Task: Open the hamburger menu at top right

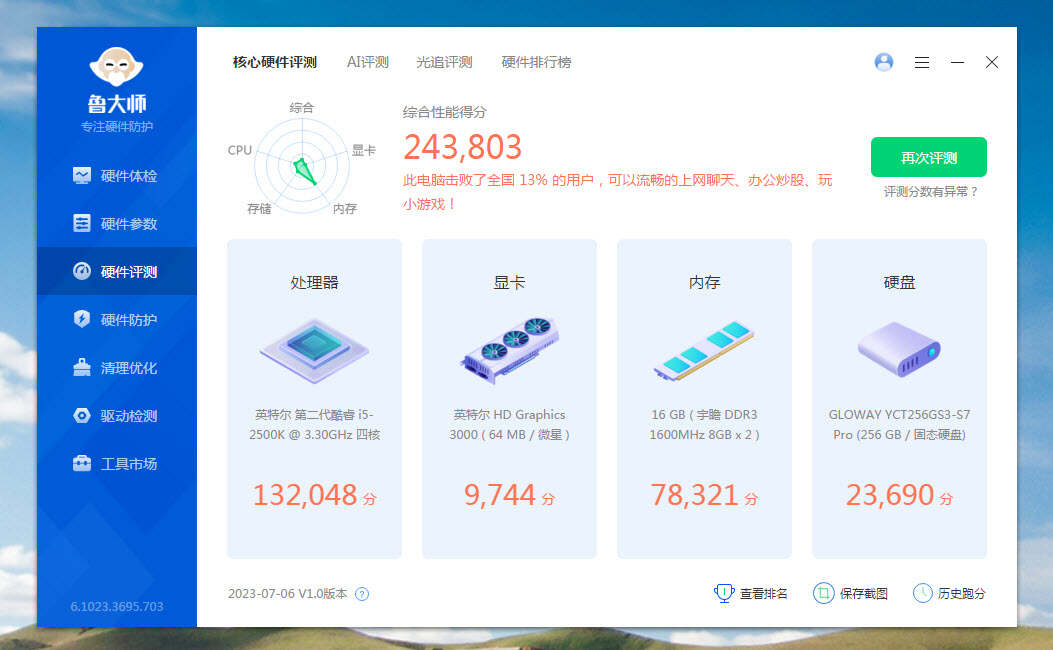Action: point(922,62)
